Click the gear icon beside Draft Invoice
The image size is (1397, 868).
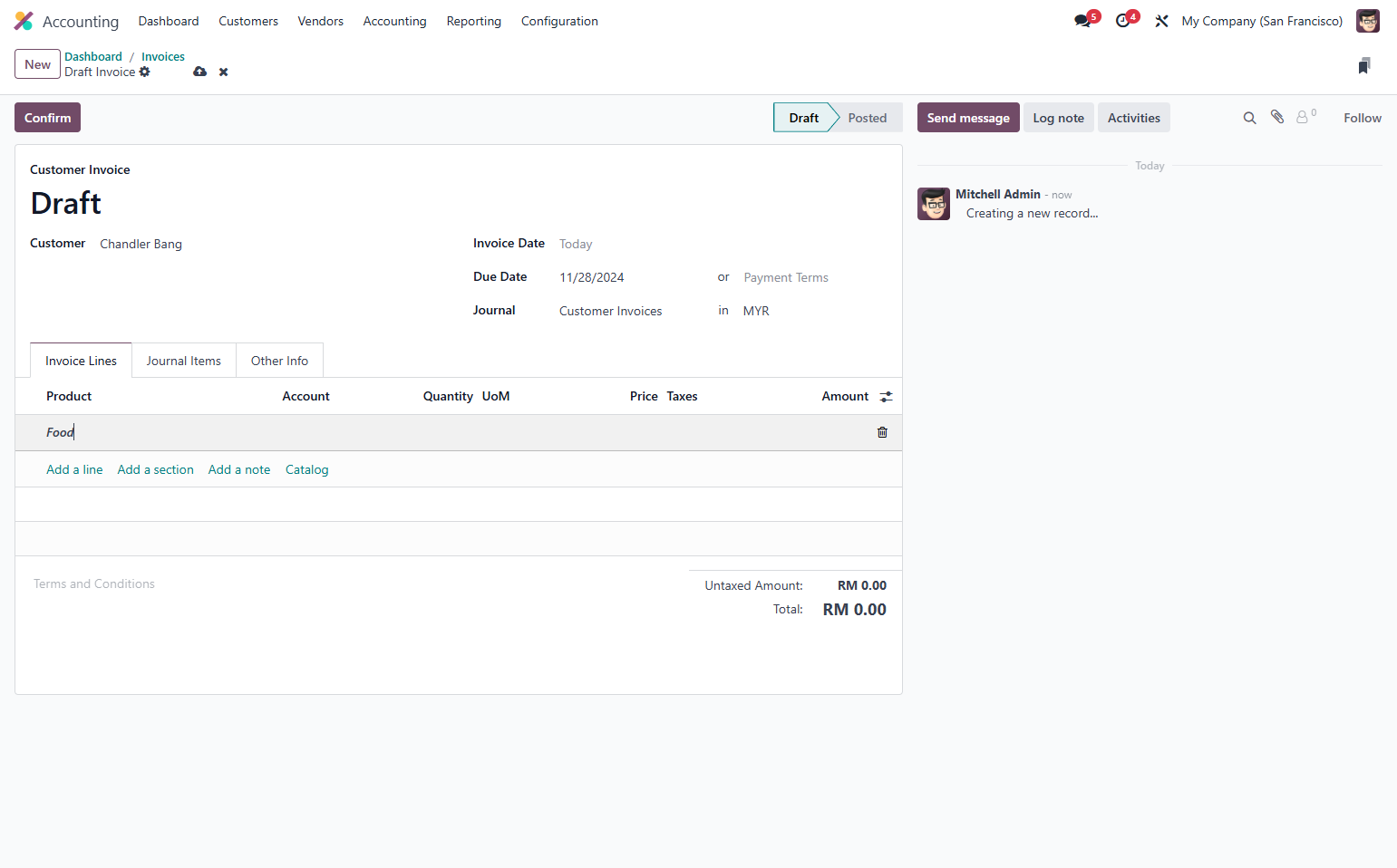144,72
